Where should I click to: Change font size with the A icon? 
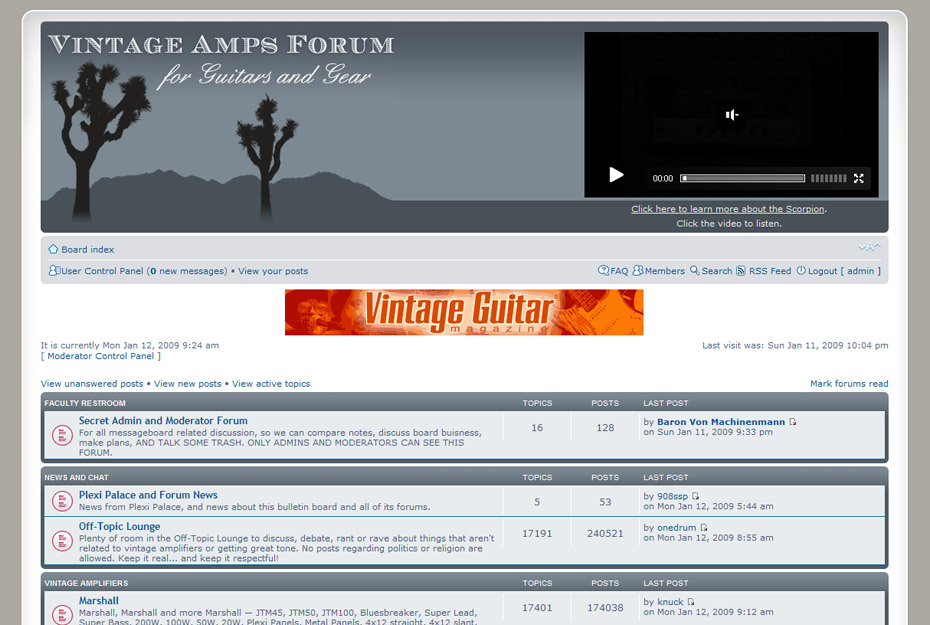coord(870,247)
